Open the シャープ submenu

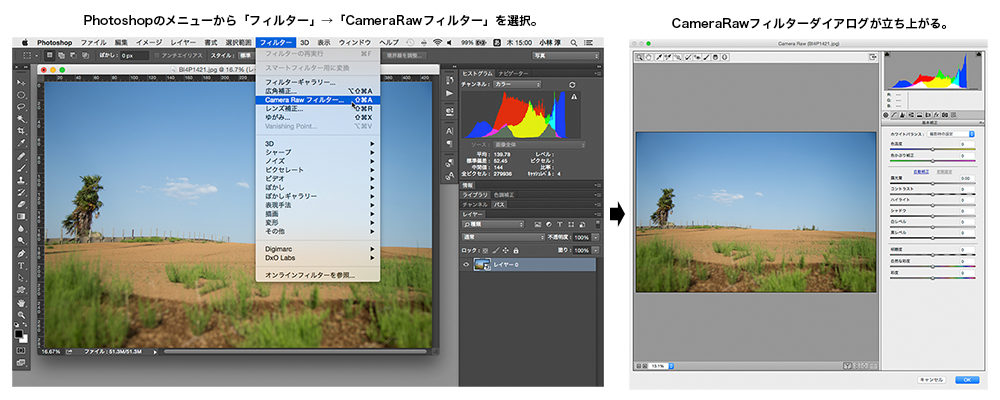tap(317, 152)
